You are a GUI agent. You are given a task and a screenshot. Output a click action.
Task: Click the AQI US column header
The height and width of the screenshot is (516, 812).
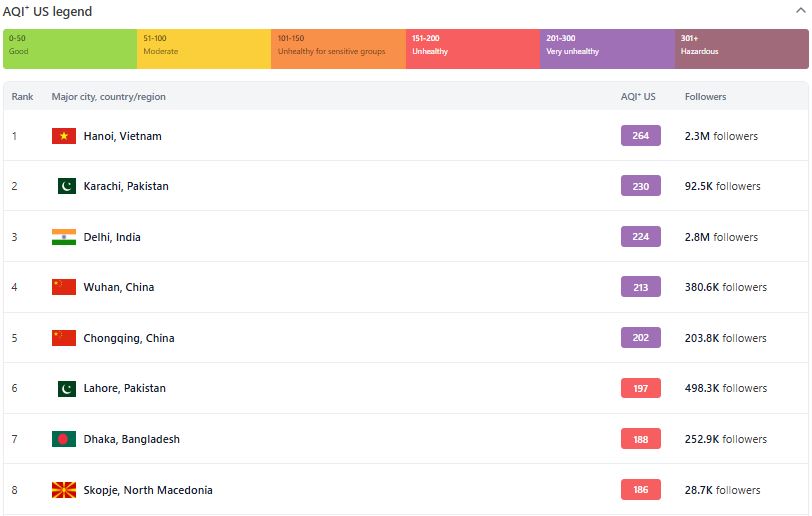click(638, 97)
